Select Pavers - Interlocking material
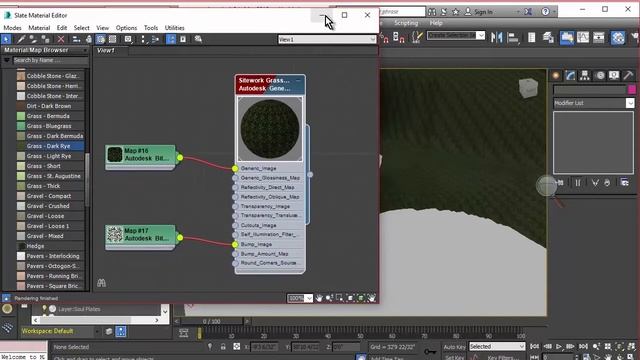This screenshot has width=640, height=360. (53, 256)
